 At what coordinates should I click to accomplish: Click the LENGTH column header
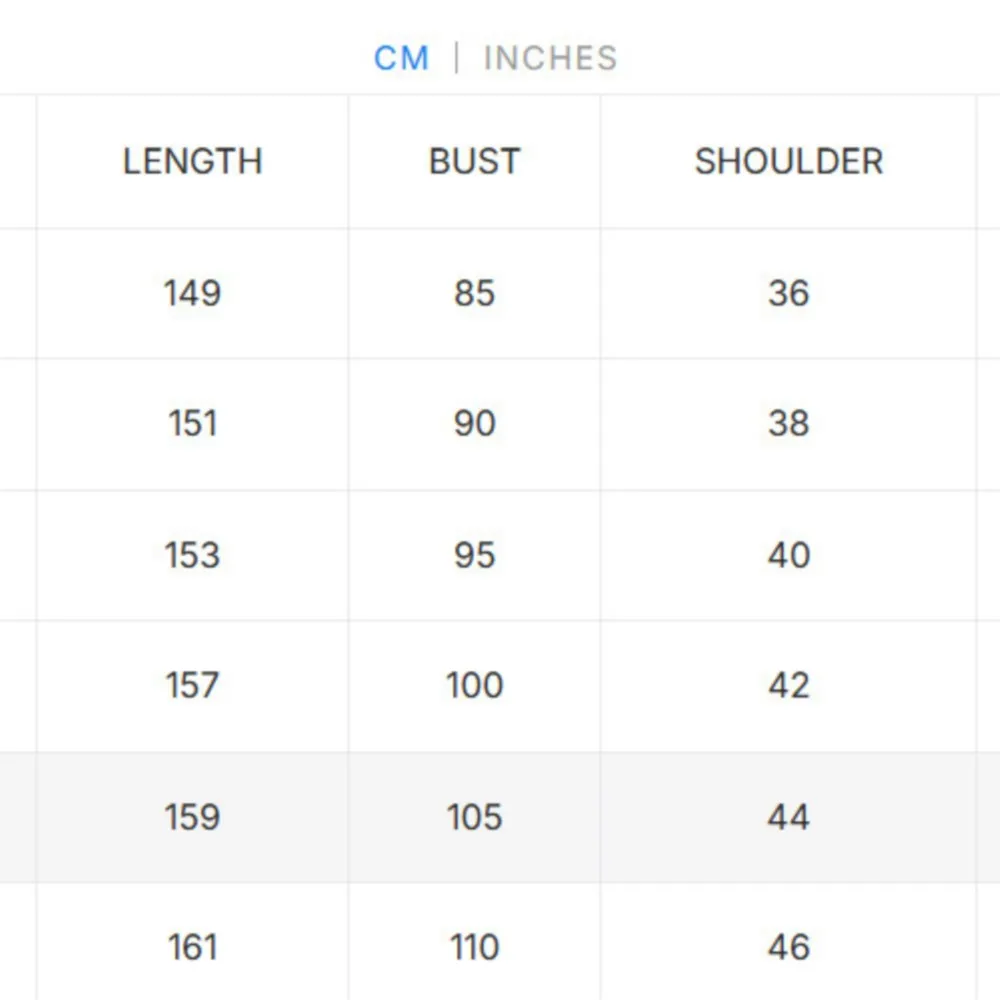192,161
